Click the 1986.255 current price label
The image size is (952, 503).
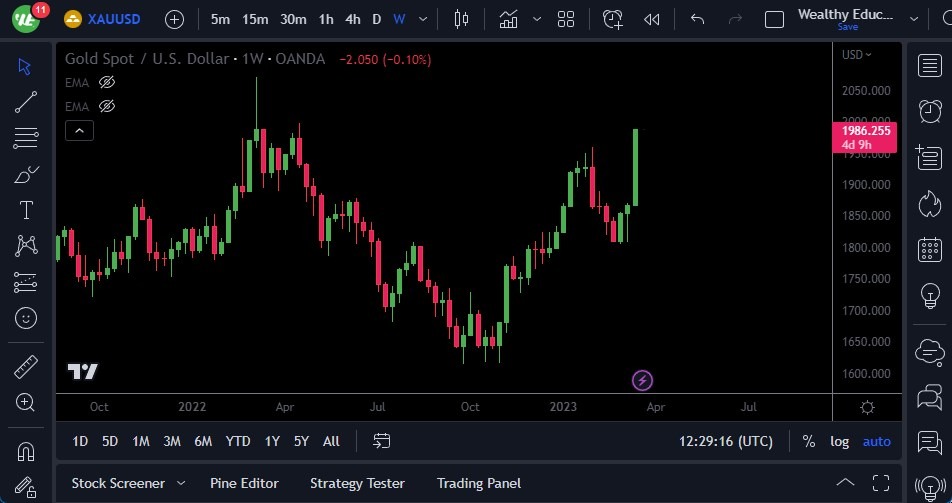pos(865,131)
